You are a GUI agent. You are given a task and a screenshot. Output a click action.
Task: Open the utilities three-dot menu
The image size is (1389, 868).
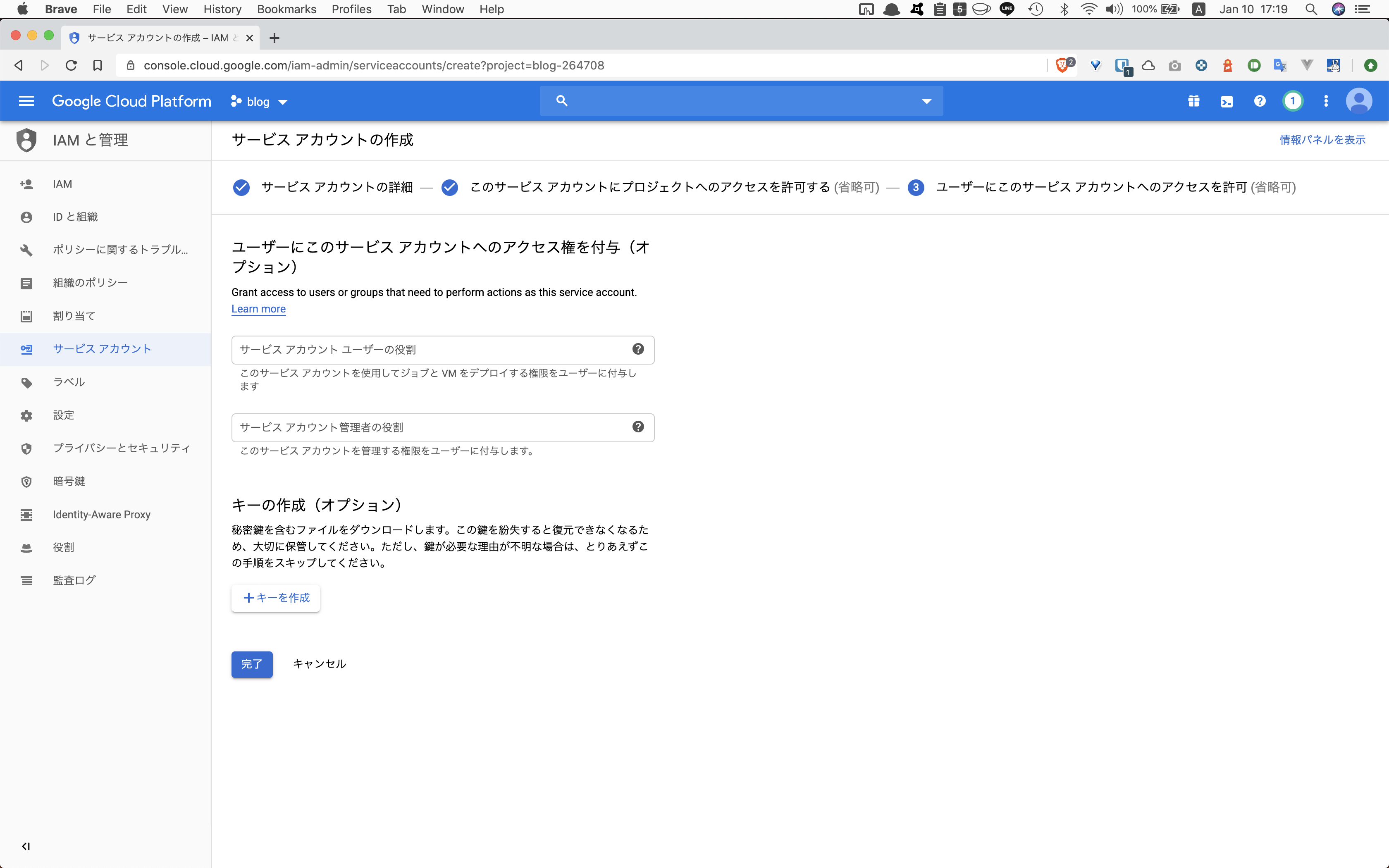[x=1327, y=101]
